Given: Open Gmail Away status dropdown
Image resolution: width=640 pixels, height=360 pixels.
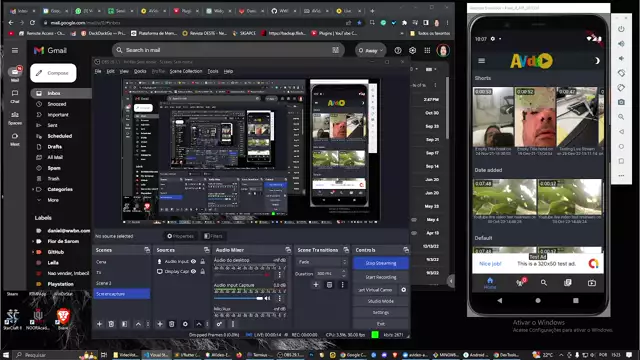Looking at the screenshot, I should click(371, 51).
